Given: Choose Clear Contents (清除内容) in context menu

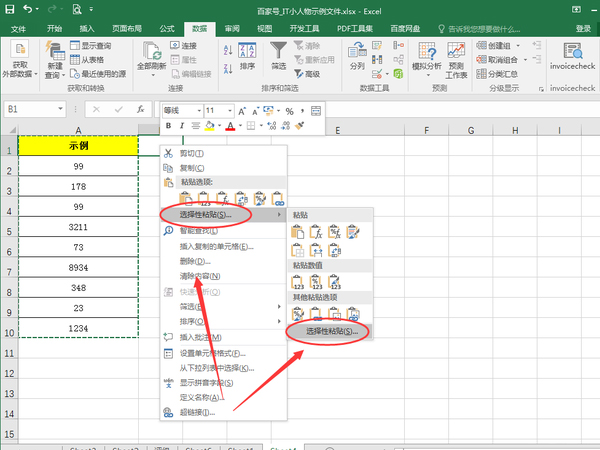Looking at the screenshot, I should click(200, 276).
